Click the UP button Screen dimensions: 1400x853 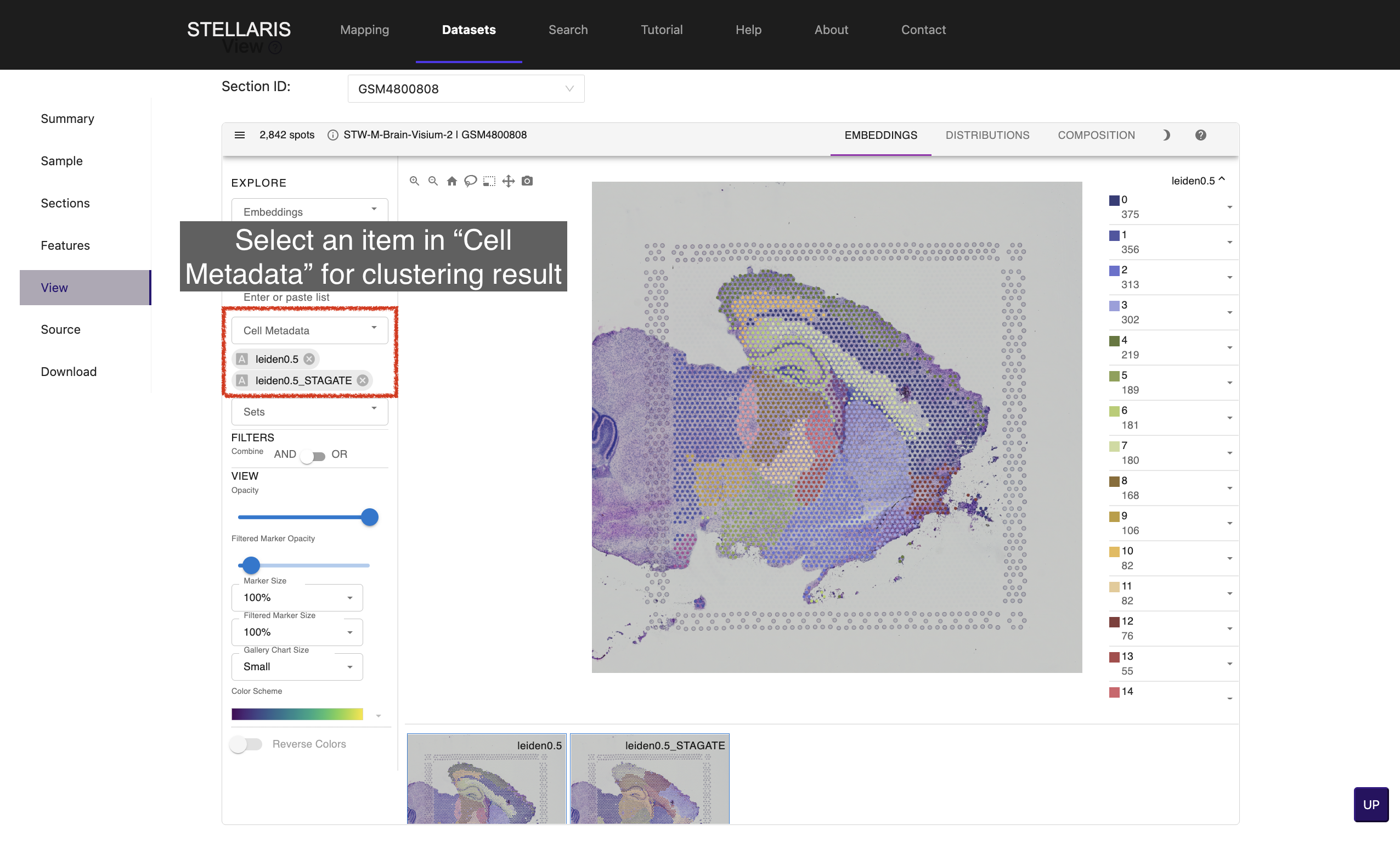tap(1370, 804)
